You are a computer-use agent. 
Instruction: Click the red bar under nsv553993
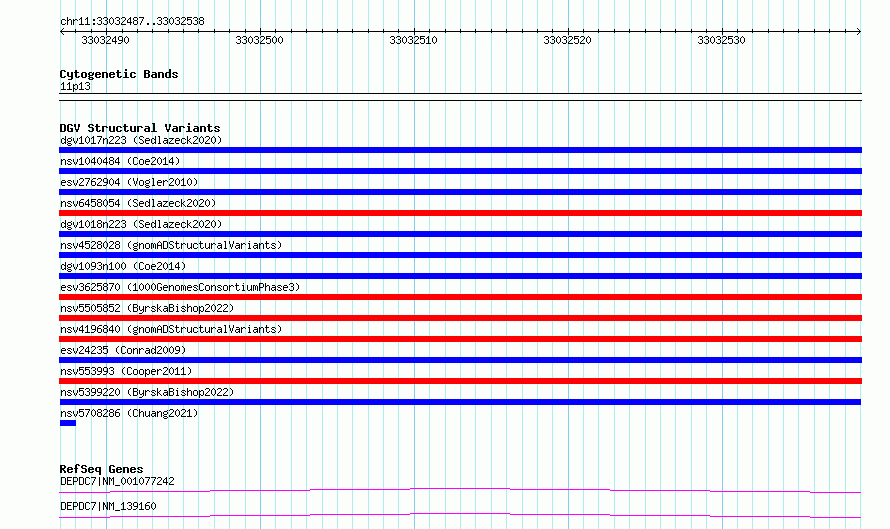460,381
